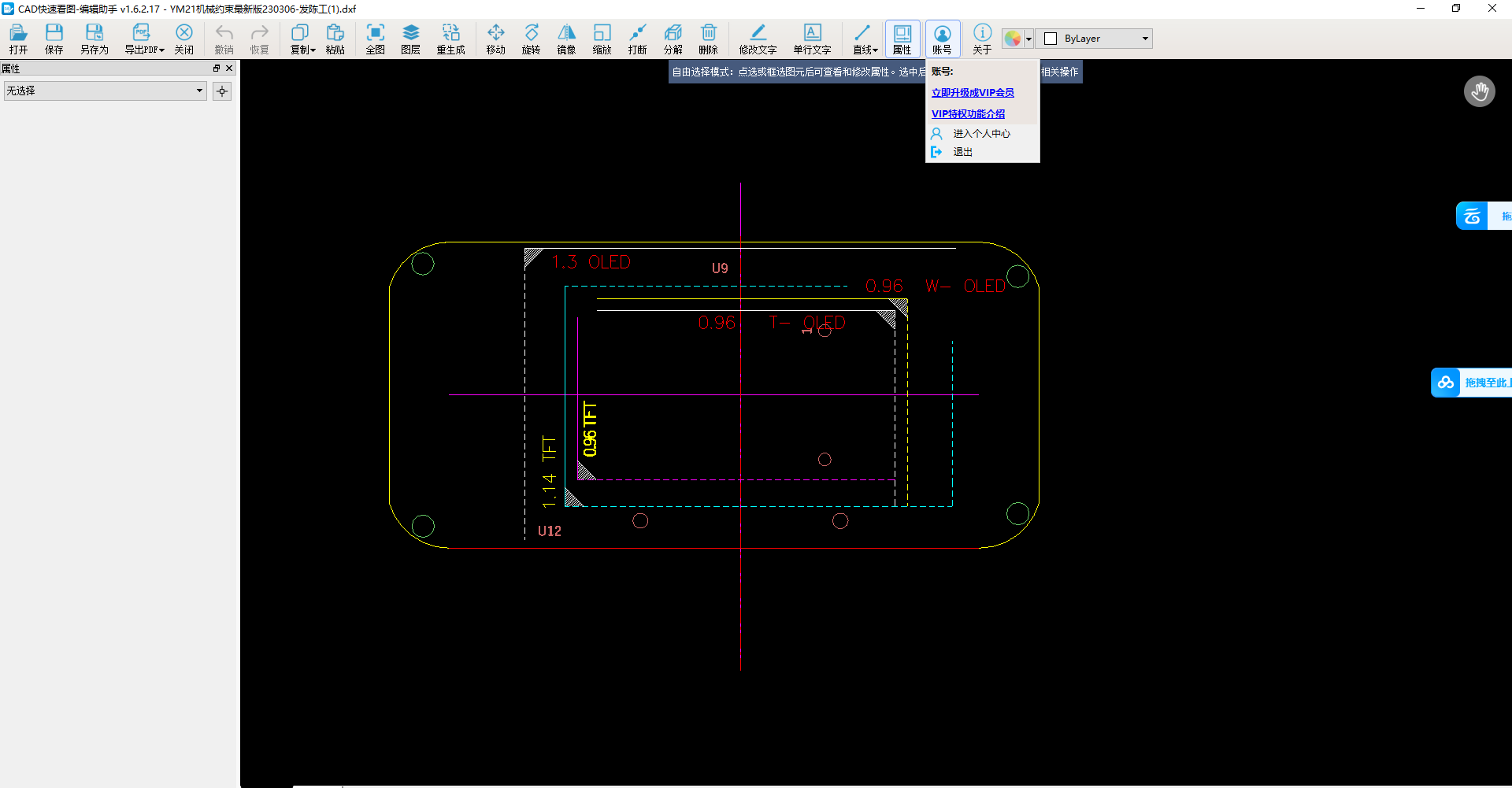The image size is (1512, 788).
Task: Open the Export PDF dropdown arrow
Action: pos(161,50)
